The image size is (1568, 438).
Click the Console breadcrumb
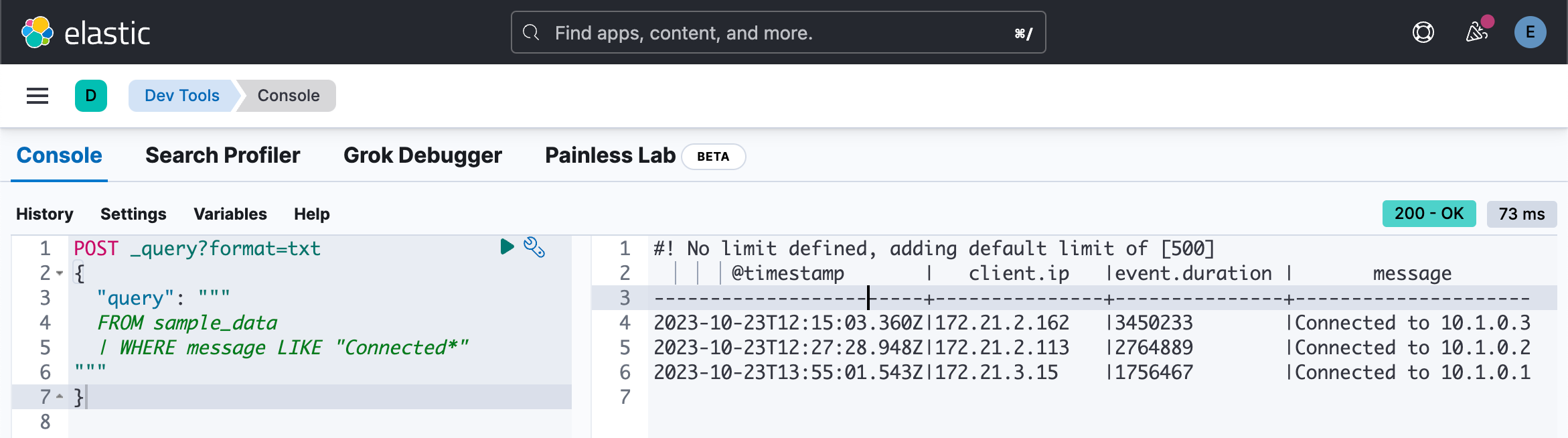pyautogui.click(x=289, y=96)
